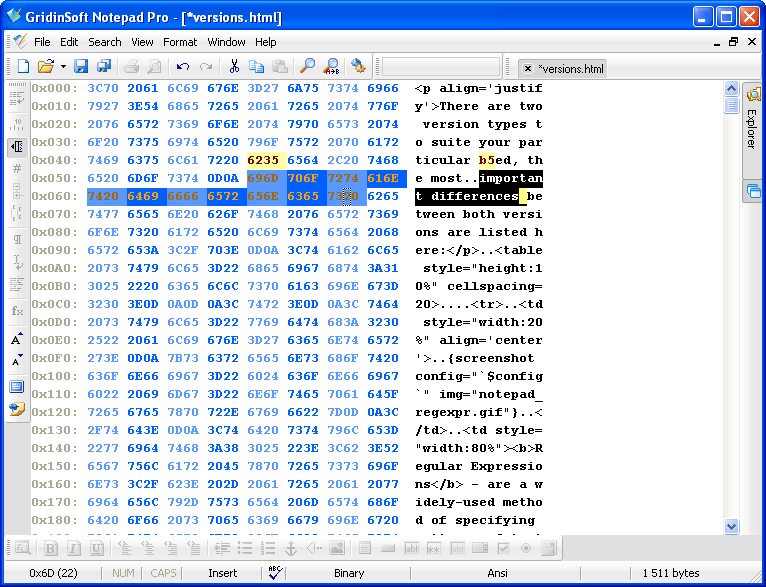The width and height of the screenshot is (766, 587).
Task: Click the insert image icon in bottom toolbar
Action: pos(337,548)
